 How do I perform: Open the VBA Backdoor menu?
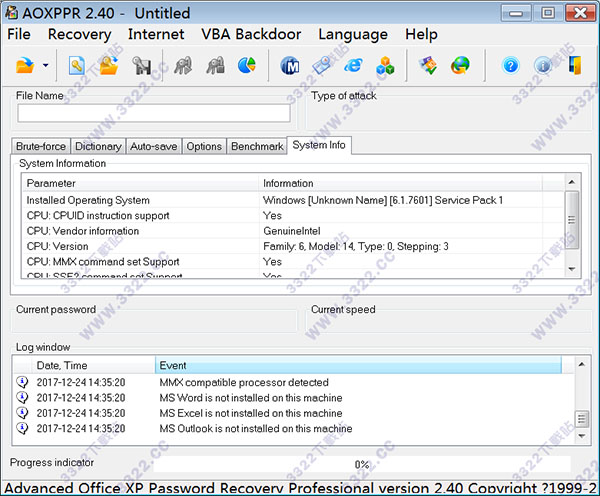[x=251, y=34]
